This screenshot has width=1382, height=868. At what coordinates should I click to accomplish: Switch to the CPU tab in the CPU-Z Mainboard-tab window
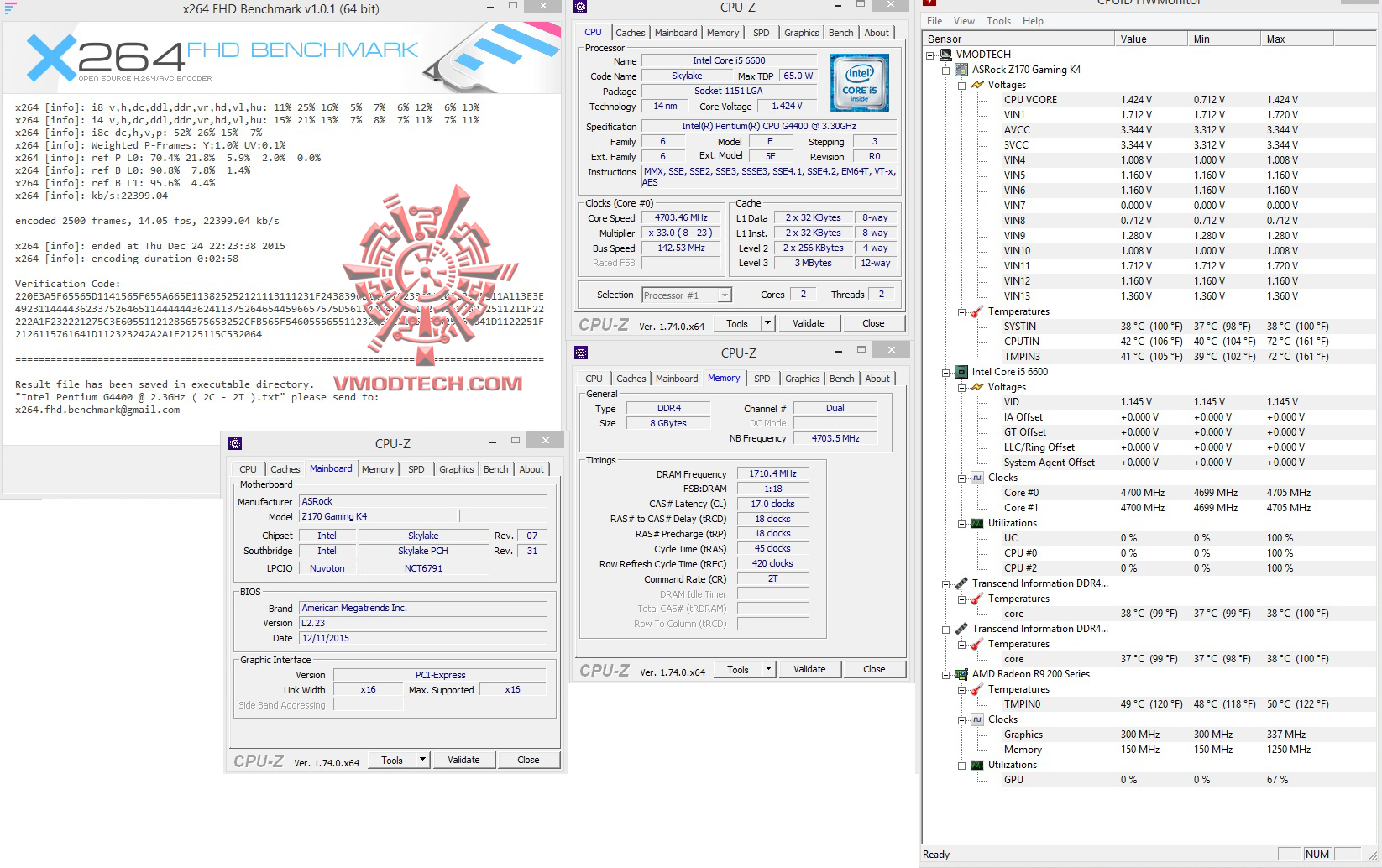[x=249, y=469]
